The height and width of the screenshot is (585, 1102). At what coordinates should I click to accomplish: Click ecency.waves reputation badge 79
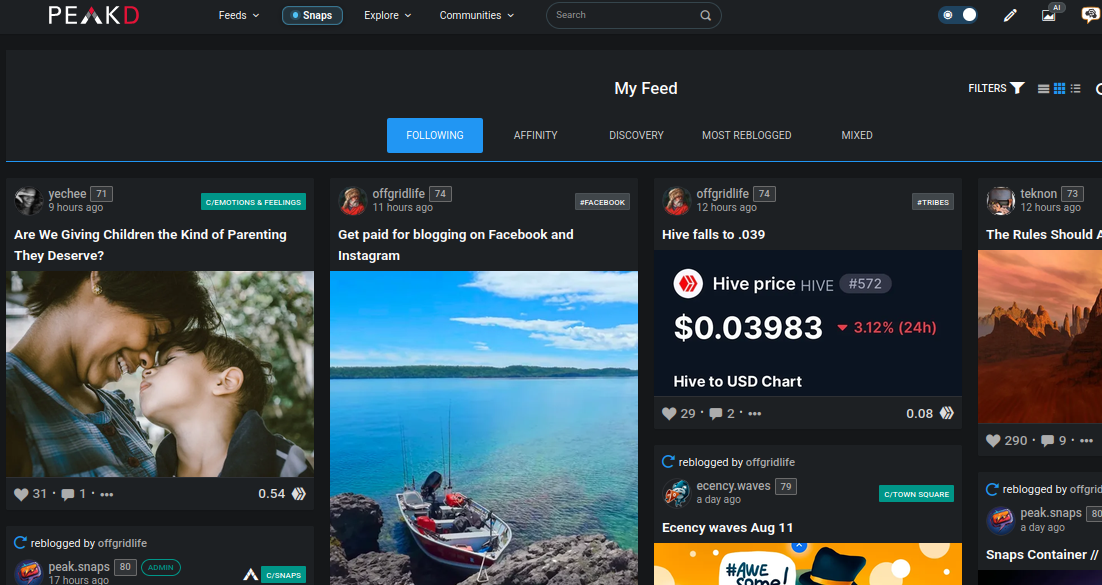pos(786,486)
